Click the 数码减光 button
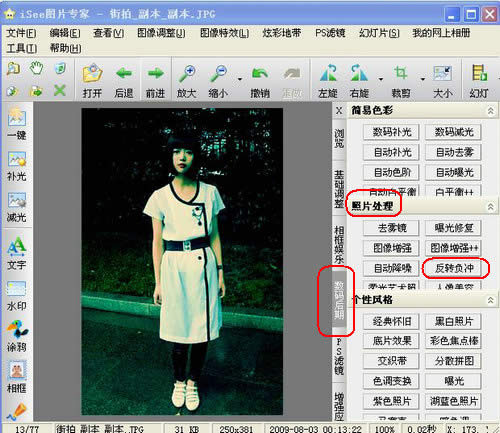This screenshot has height=433, width=500. 453,132
